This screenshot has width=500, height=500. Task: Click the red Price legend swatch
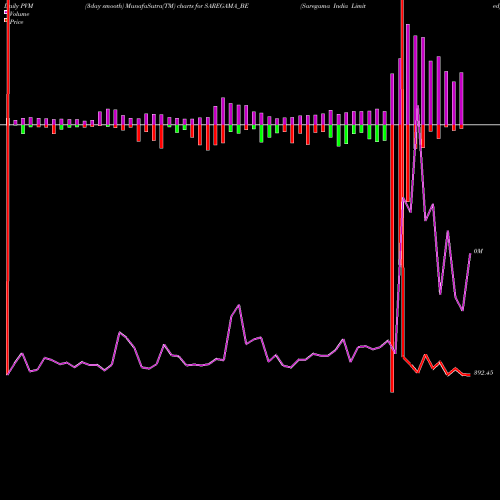(x=5, y=21)
